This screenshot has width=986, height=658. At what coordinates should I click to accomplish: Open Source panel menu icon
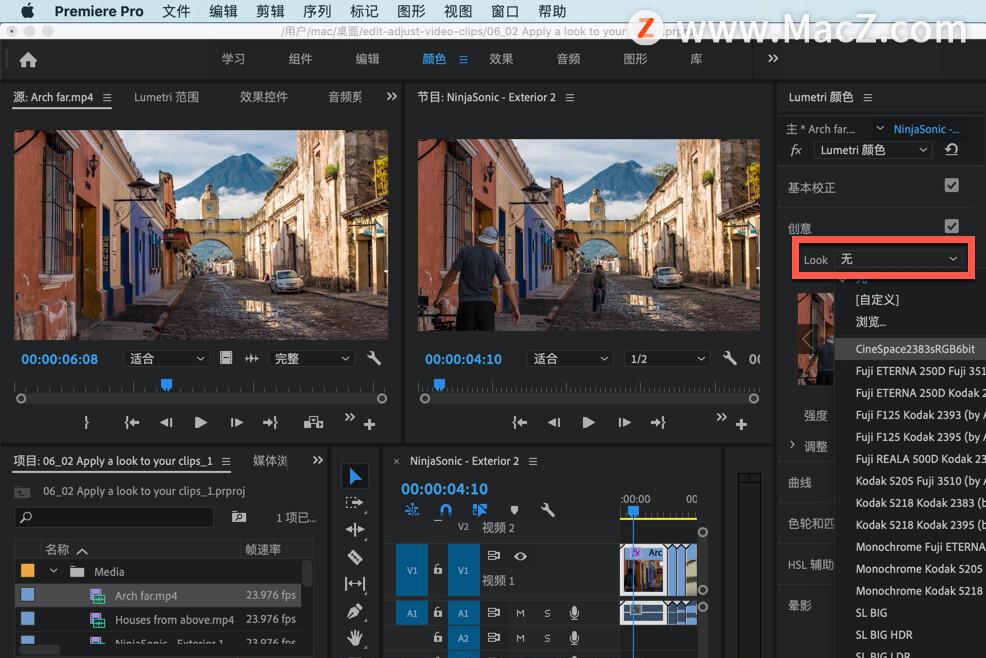[x=107, y=98]
